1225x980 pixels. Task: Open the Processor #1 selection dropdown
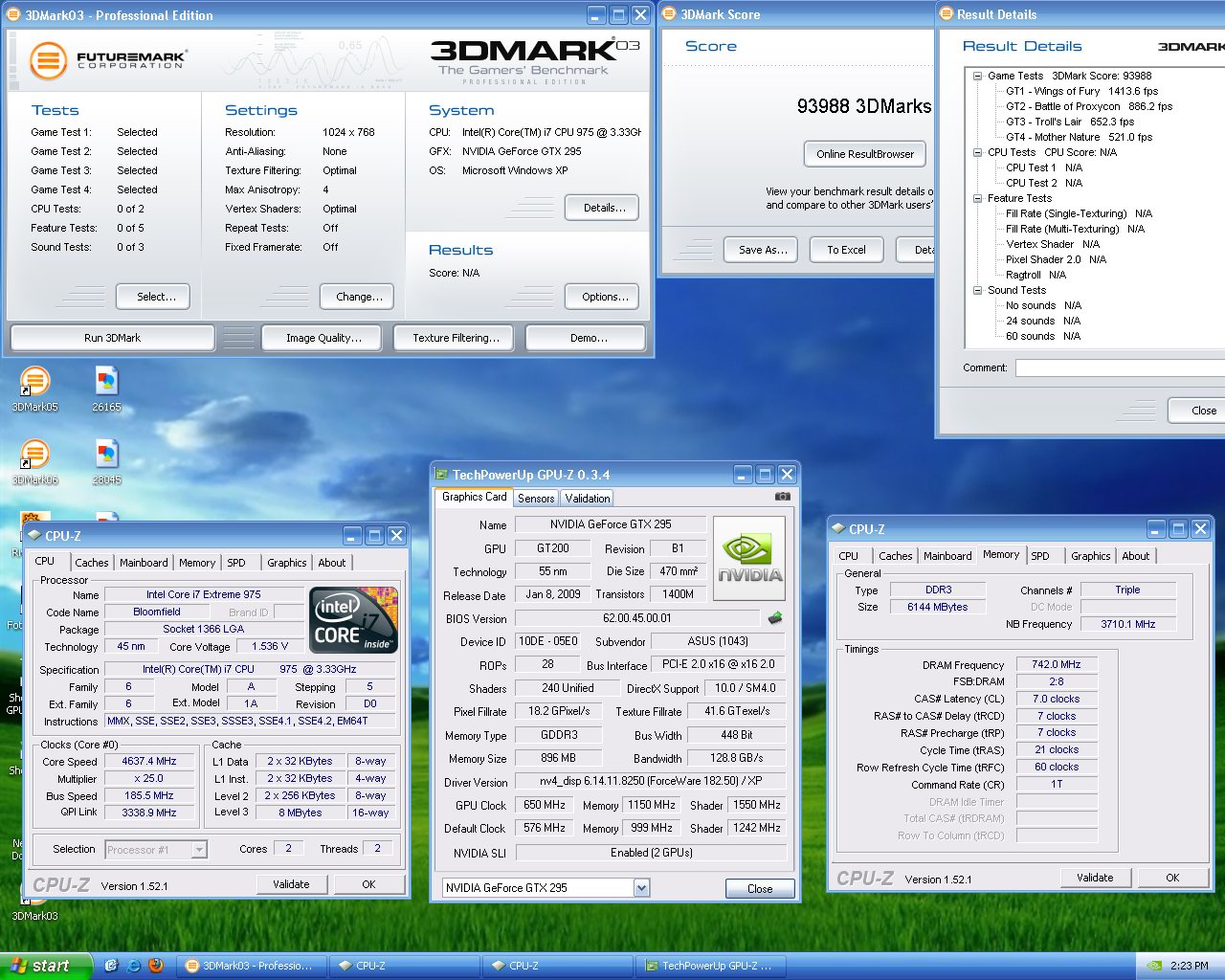pos(199,850)
